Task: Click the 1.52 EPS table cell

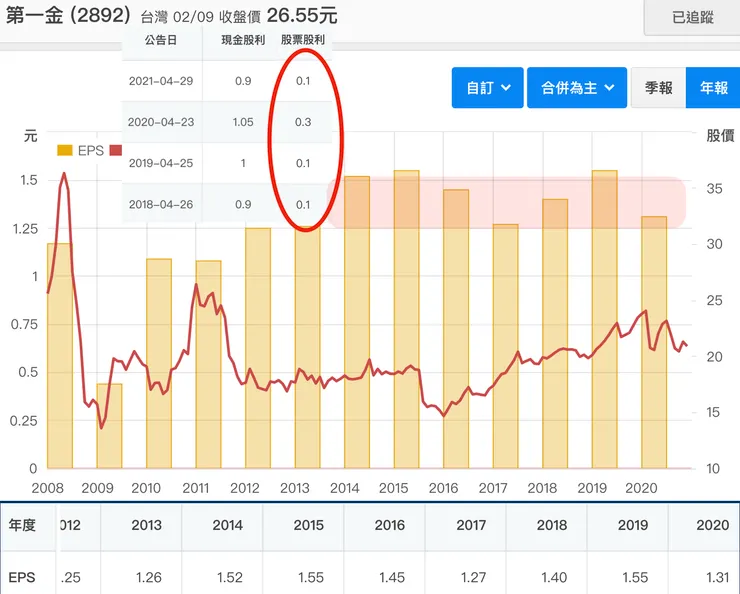Action: tap(230, 577)
